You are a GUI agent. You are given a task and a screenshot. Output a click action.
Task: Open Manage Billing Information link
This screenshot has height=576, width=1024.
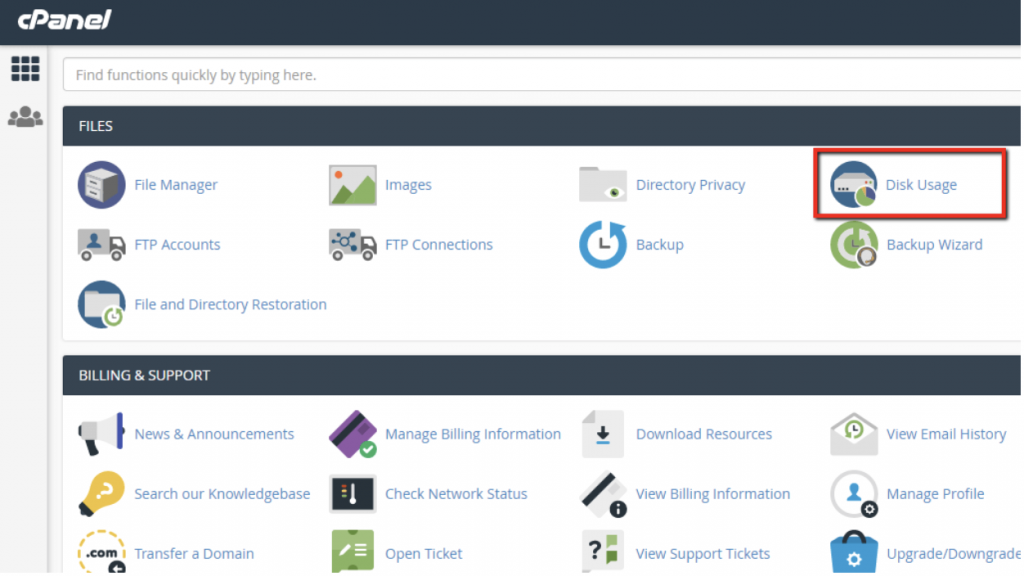pyautogui.click(x=473, y=434)
